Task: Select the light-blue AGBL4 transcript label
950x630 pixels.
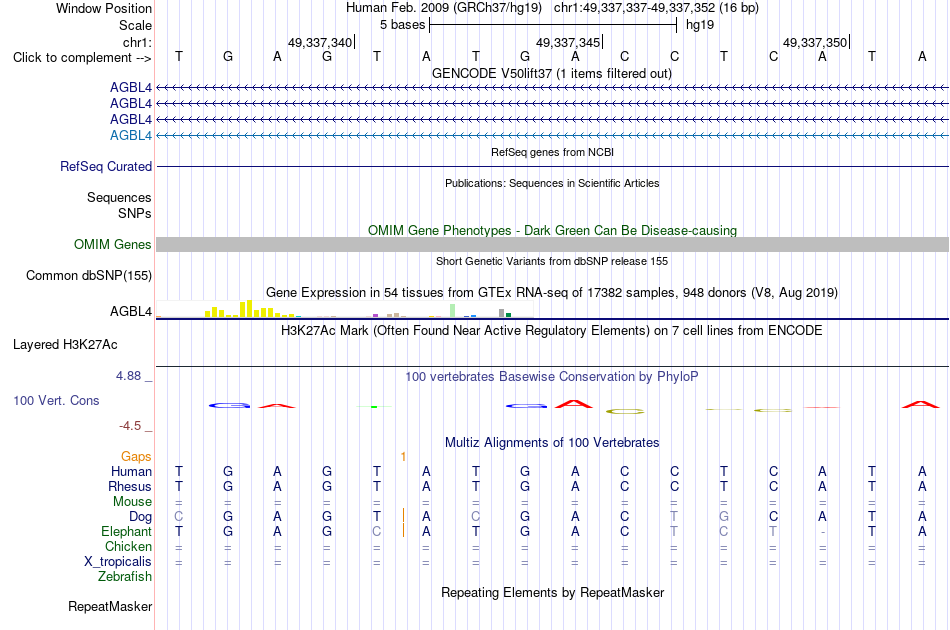Action: tap(131, 135)
